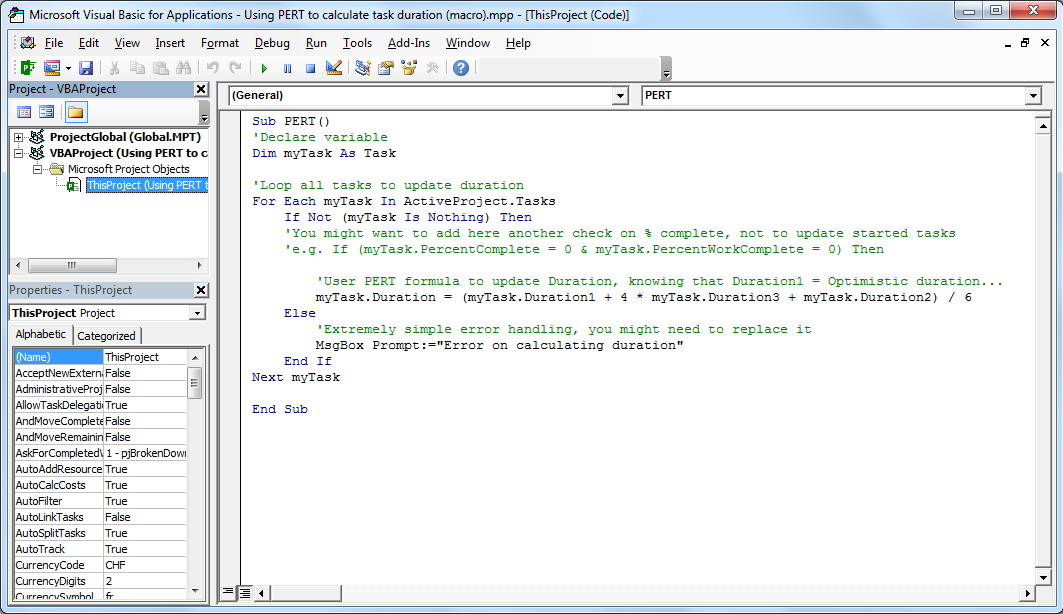Select the (Name) property row
Viewport: 1063px width, 614px height.
[x=100, y=357]
